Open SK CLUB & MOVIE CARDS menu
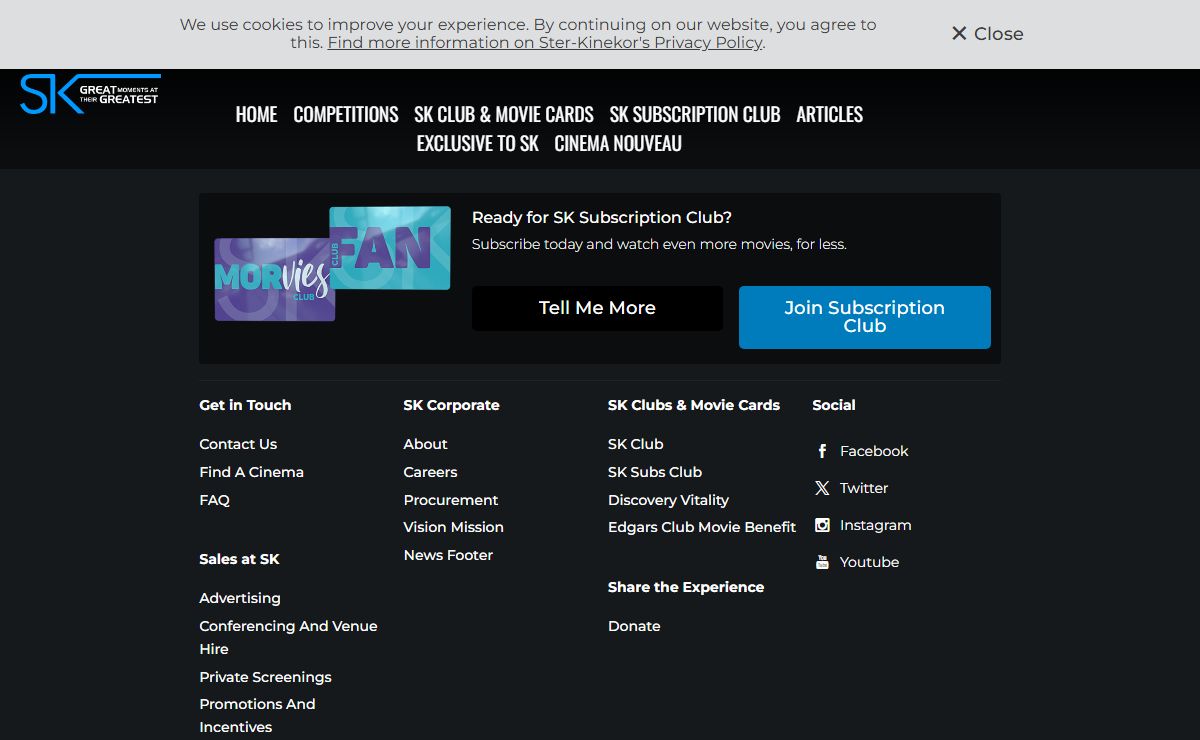This screenshot has height=740, width=1200. [x=504, y=114]
